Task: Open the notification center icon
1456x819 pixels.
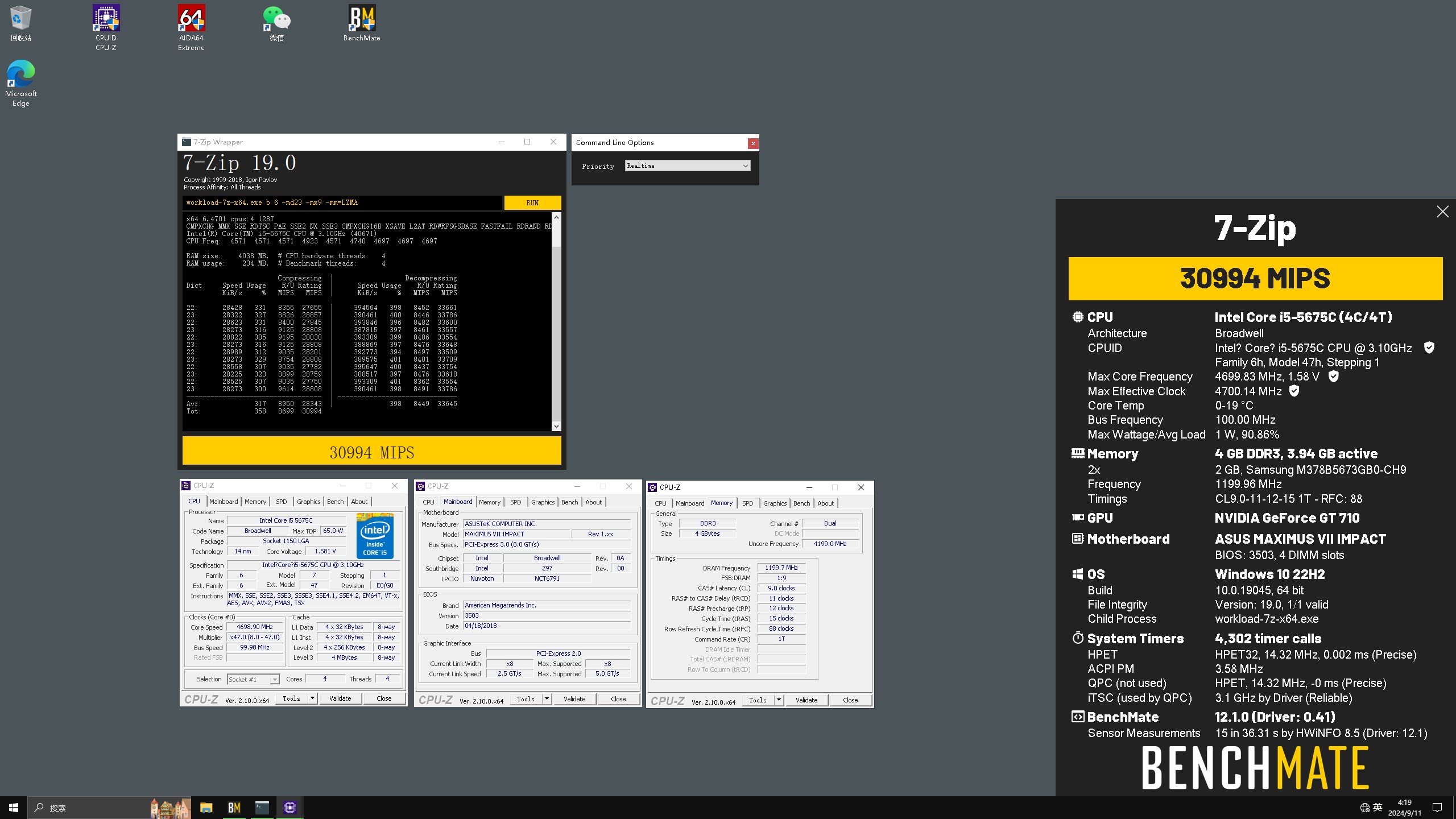Action: pyautogui.click(x=1437, y=808)
